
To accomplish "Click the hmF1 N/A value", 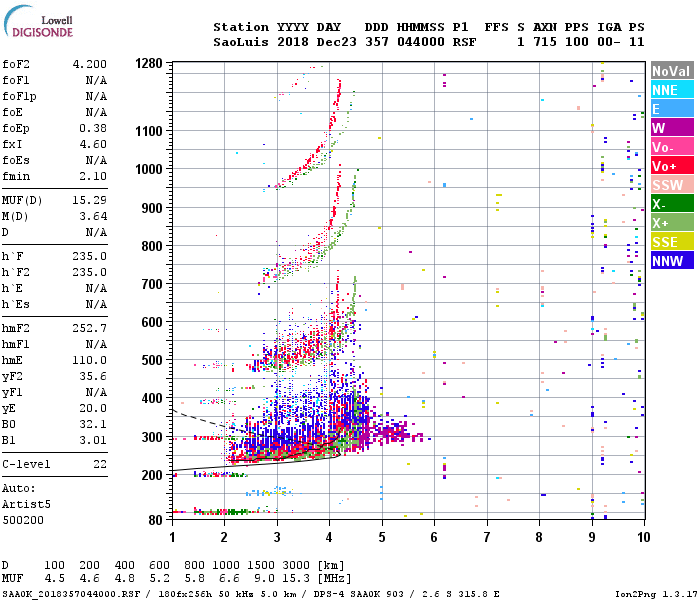I will point(96,344).
